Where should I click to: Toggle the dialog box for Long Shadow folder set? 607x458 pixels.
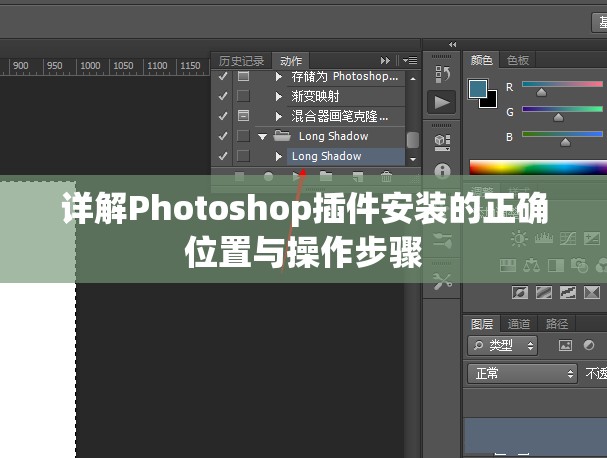coord(243,136)
